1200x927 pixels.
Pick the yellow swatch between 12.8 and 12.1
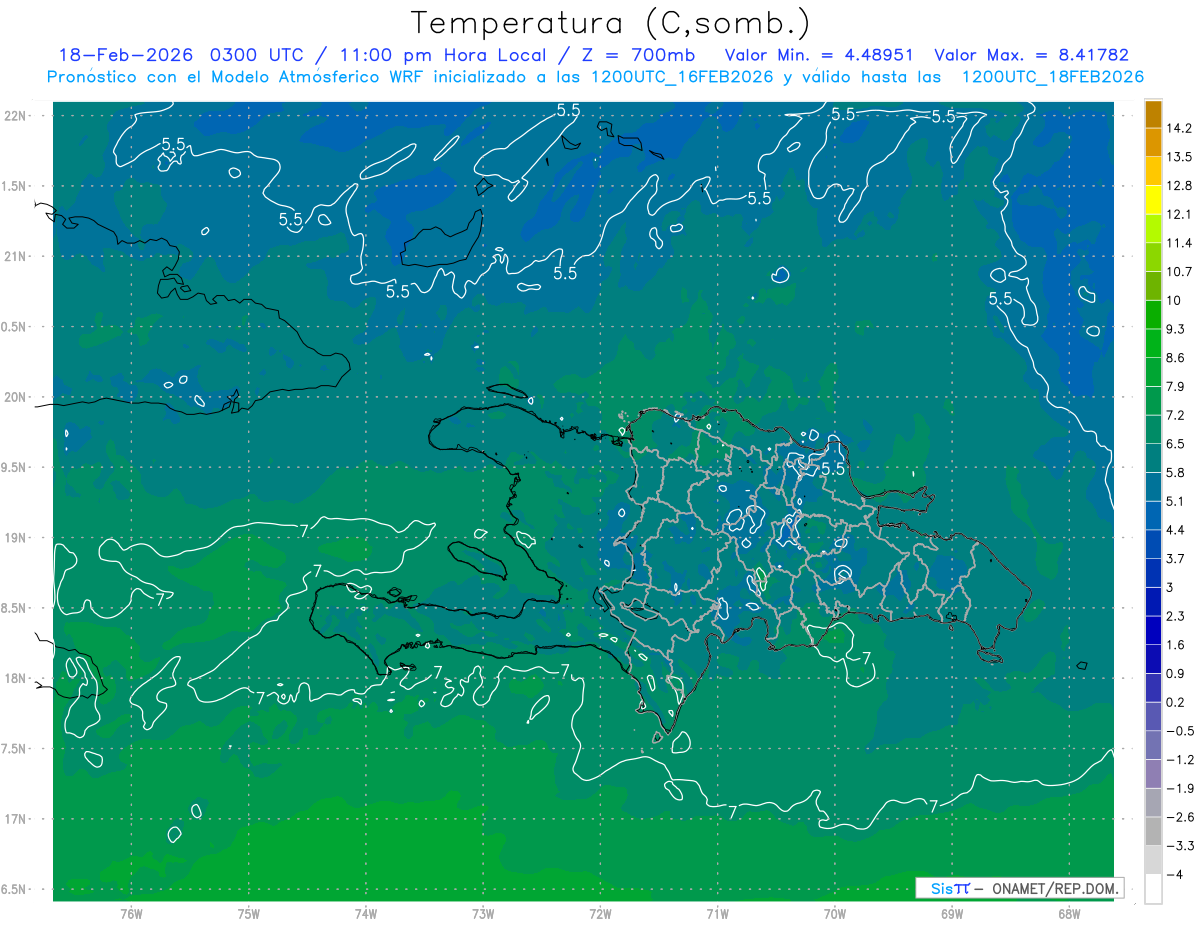(x=1153, y=201)
